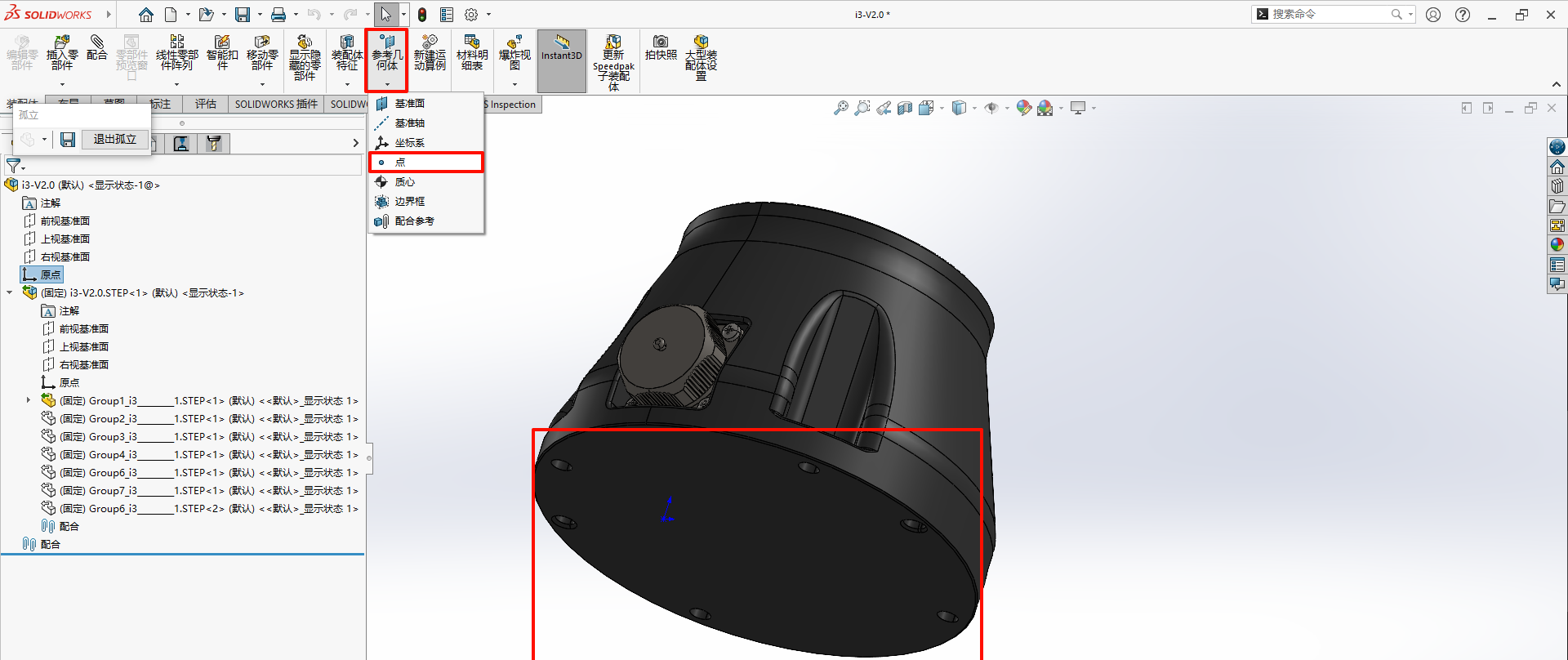Choose 边界框 from the dropdown menu

tap(426, 202)
